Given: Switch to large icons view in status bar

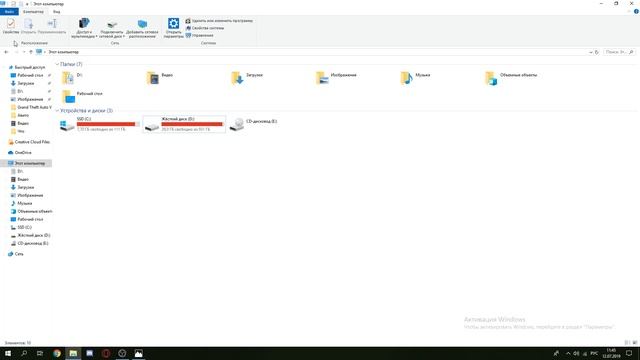Looking at the screenshot, I should coord(635,343).
